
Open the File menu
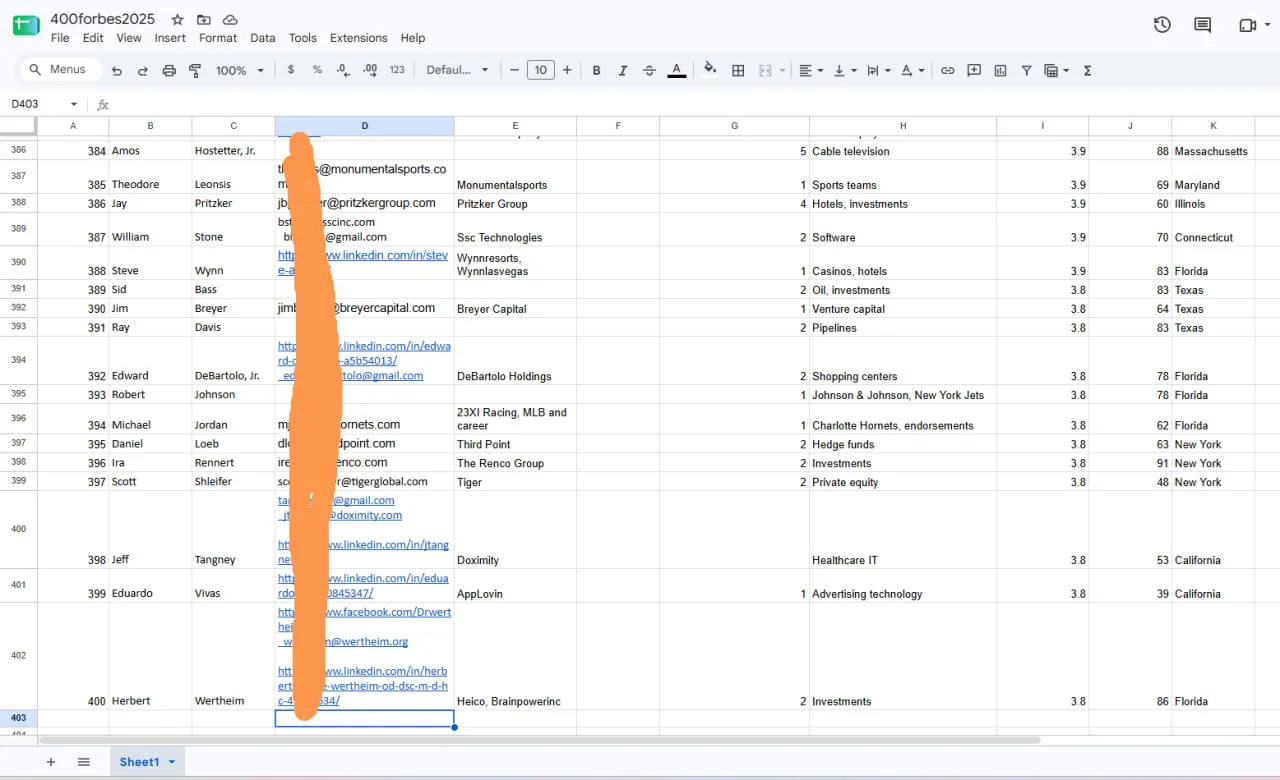60,38
